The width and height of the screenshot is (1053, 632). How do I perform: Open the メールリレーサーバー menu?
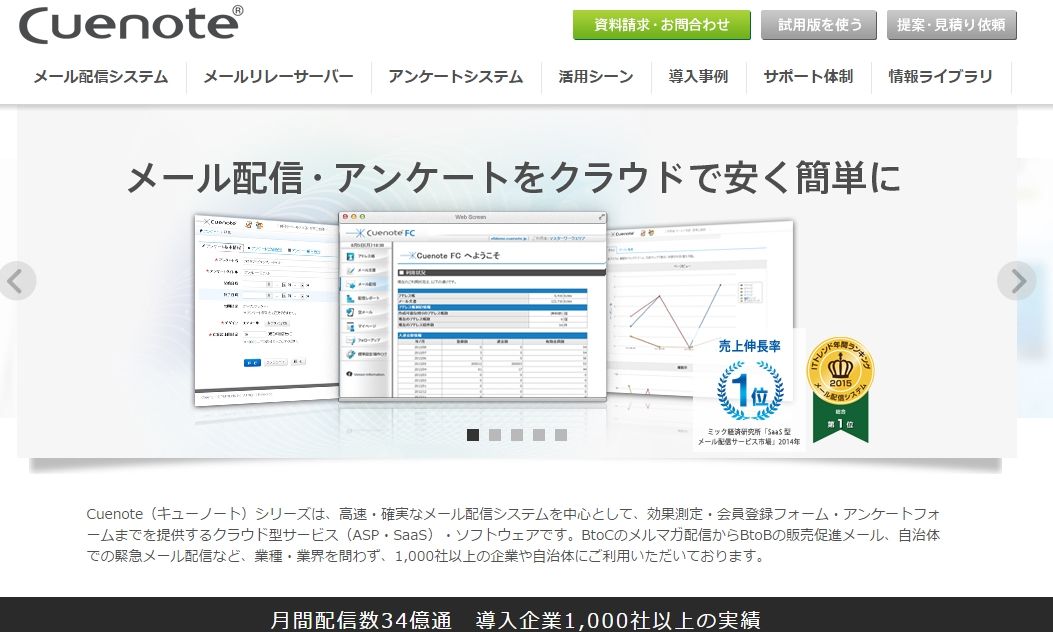[x=278, y=76]
